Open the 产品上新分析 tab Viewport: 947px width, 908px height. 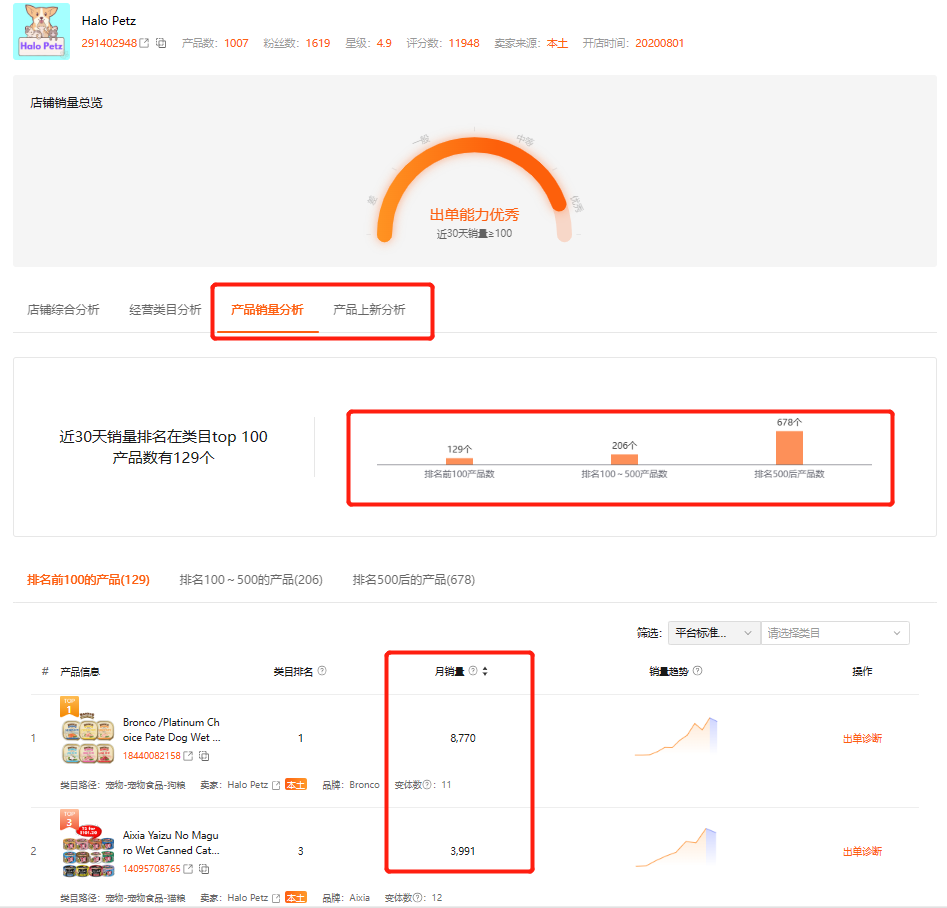tap(369, 309)
